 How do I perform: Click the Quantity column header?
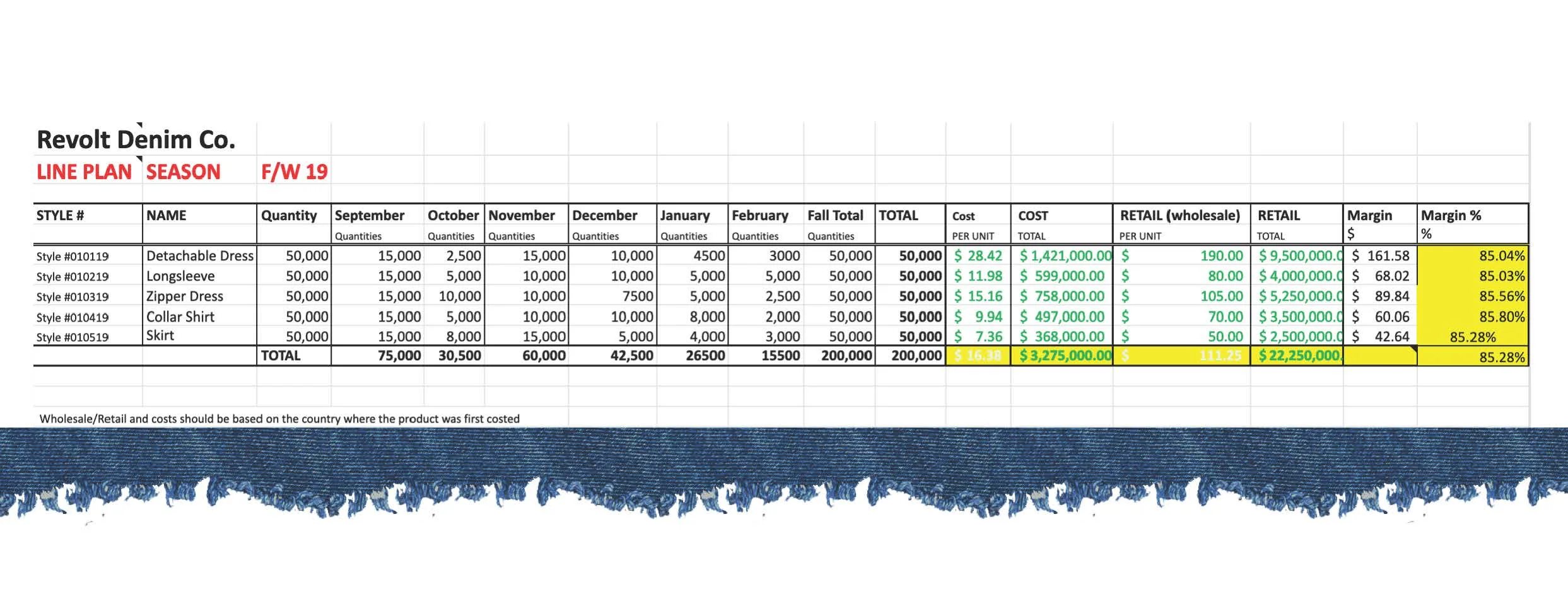(289, 216)
